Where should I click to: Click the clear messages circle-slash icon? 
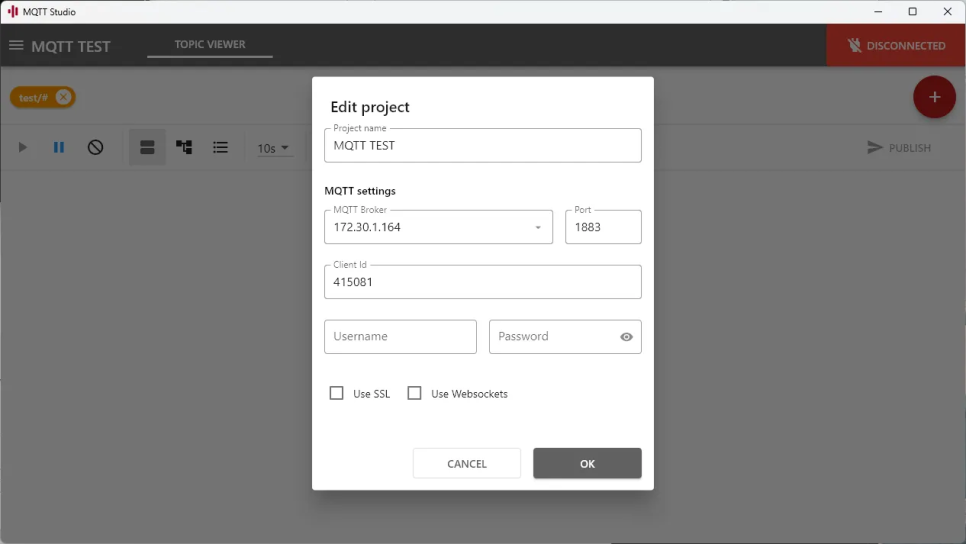(x=95, y=147)
